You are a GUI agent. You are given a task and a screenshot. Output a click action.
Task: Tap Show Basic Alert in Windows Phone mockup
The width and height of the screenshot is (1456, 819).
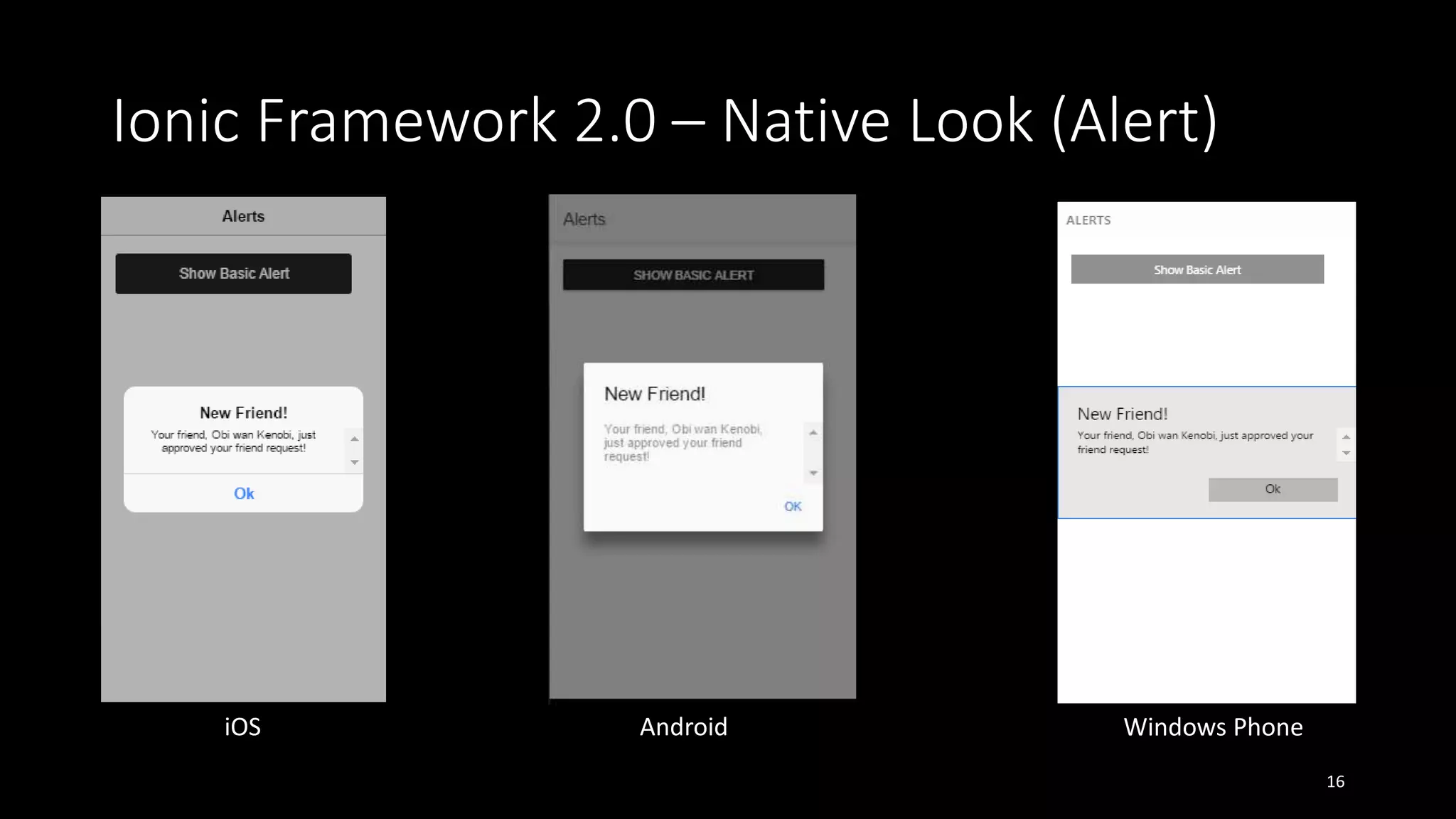[1197, 269]
